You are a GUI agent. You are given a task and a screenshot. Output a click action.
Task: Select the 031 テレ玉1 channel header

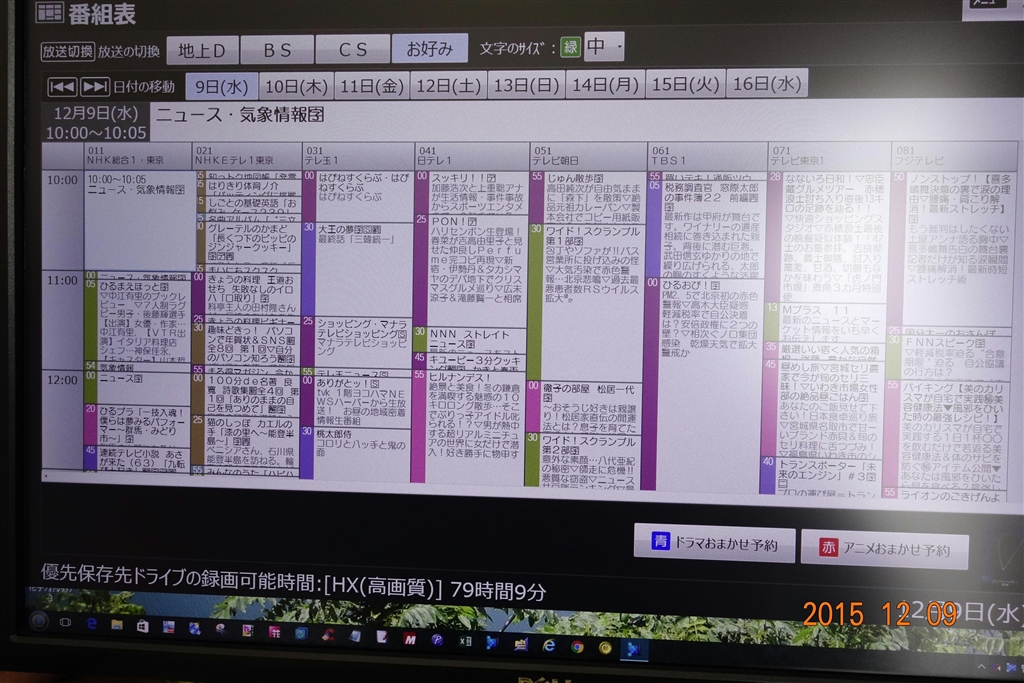coord(359,155)
